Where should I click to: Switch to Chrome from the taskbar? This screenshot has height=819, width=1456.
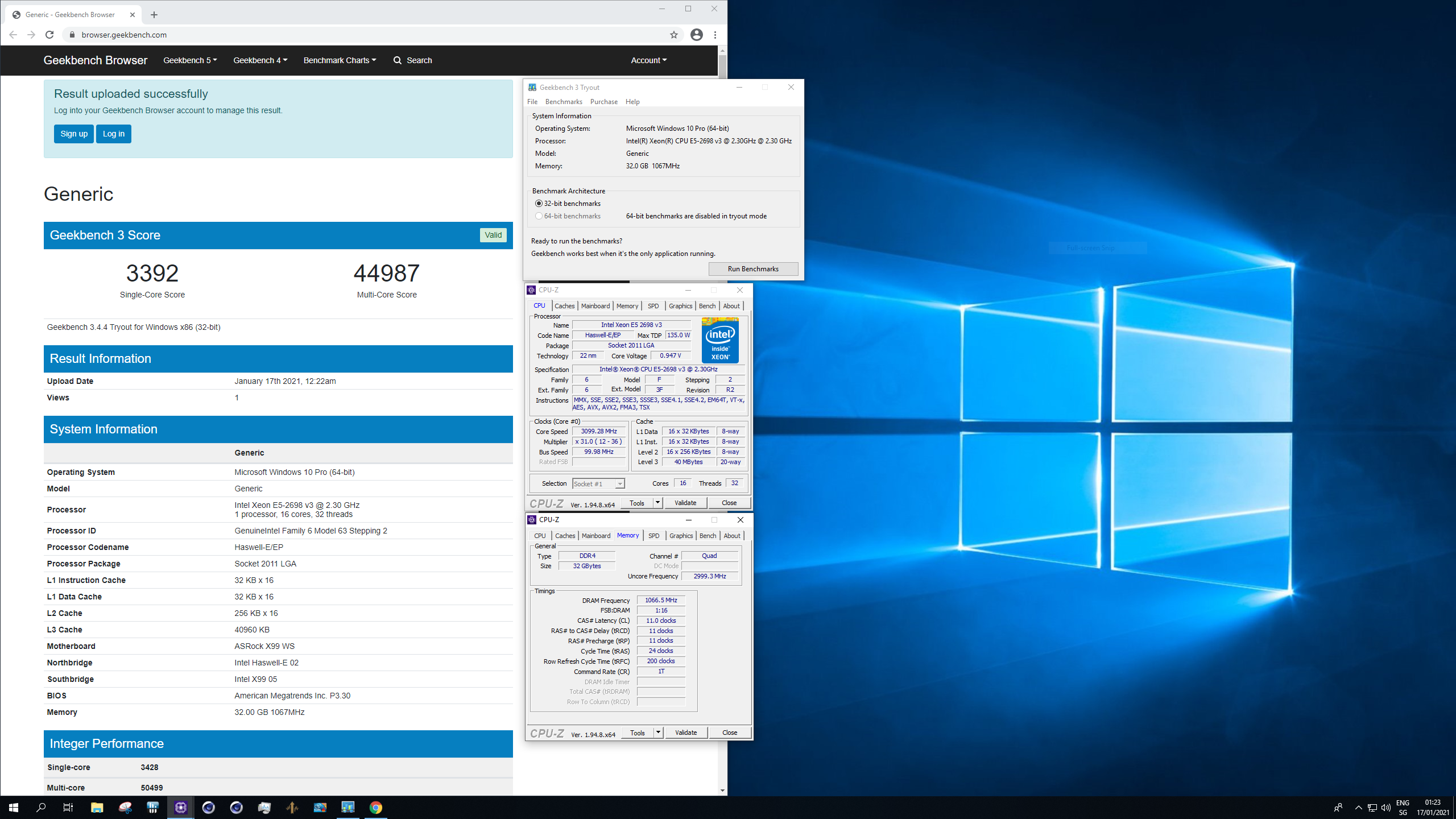tap(376, 808)
